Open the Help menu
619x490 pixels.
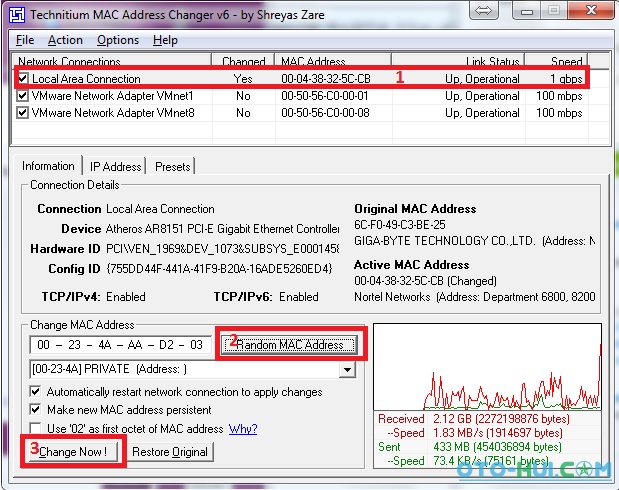click(165, 40)
